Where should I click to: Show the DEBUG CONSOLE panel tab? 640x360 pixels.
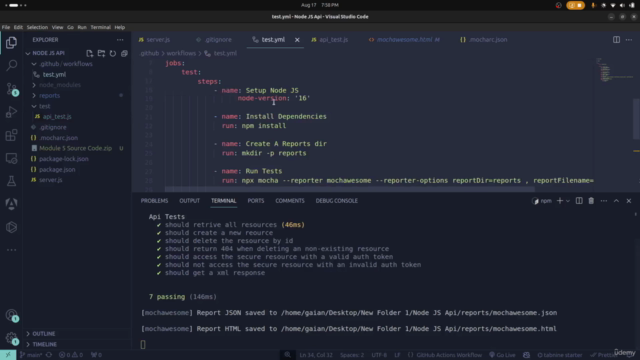(336, 201)
